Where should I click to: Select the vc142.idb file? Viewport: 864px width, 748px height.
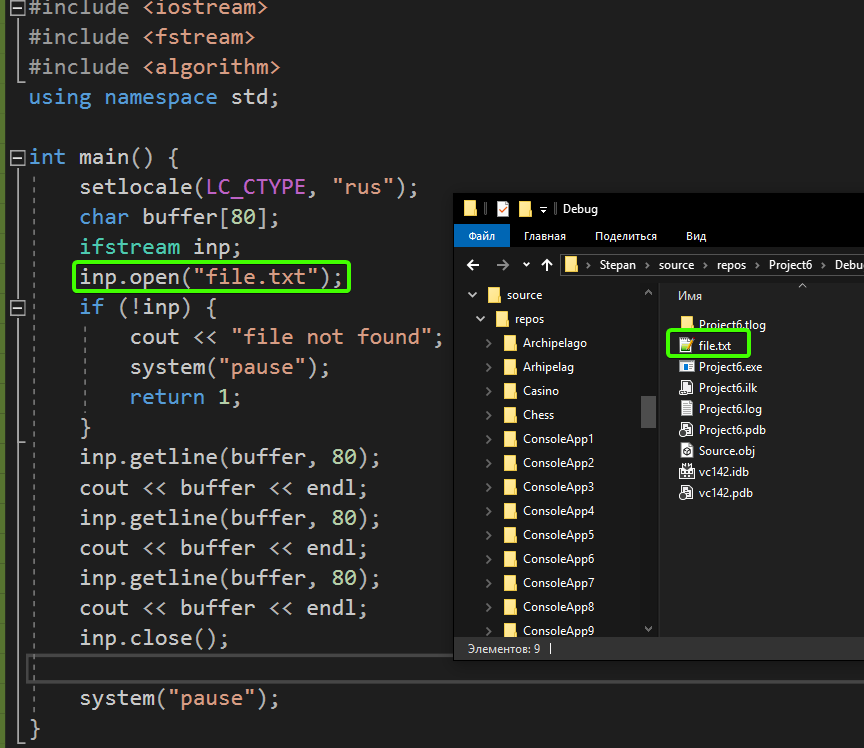(x=723, y=472)
